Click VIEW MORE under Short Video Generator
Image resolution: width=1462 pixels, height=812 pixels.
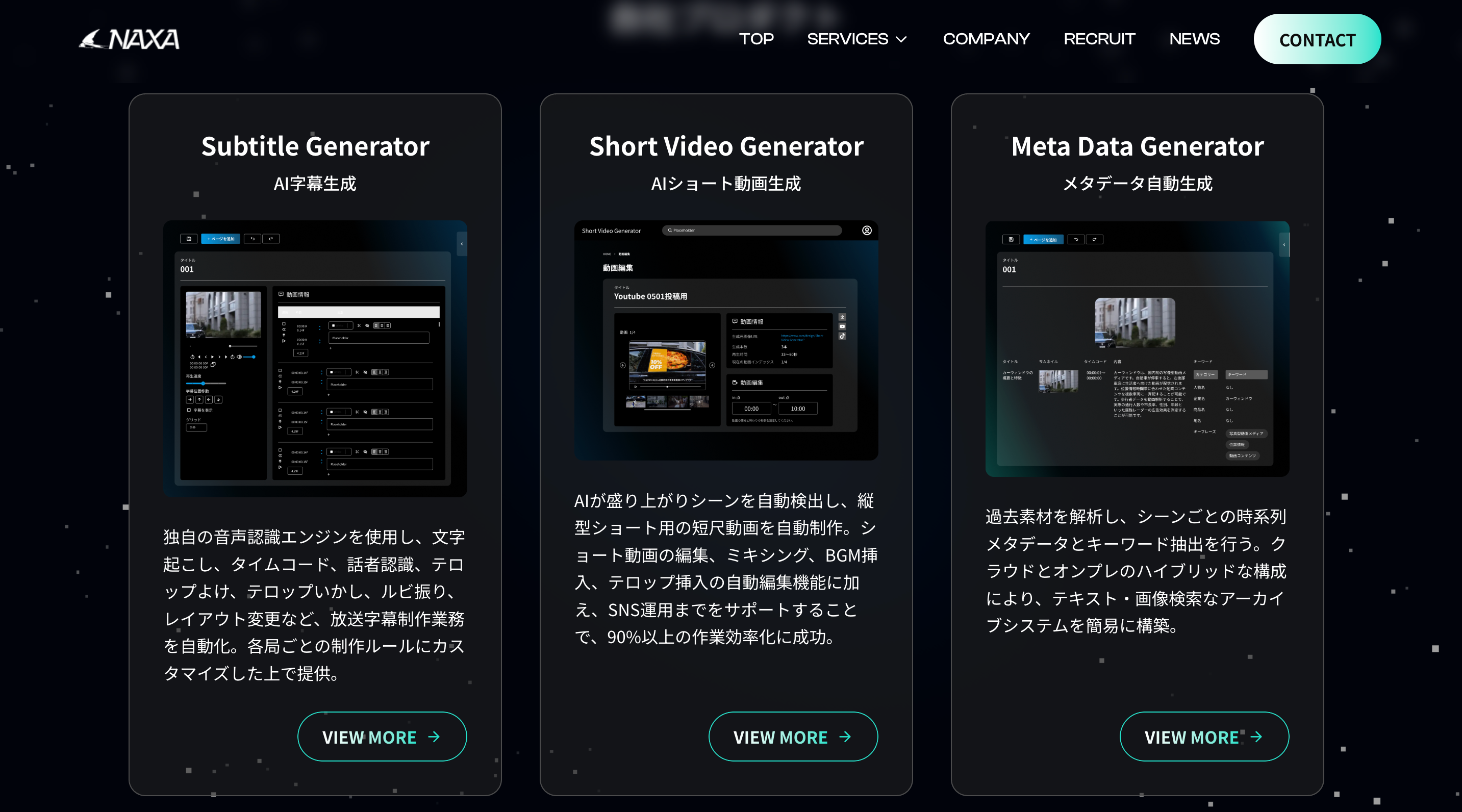[x=792, y=737]
